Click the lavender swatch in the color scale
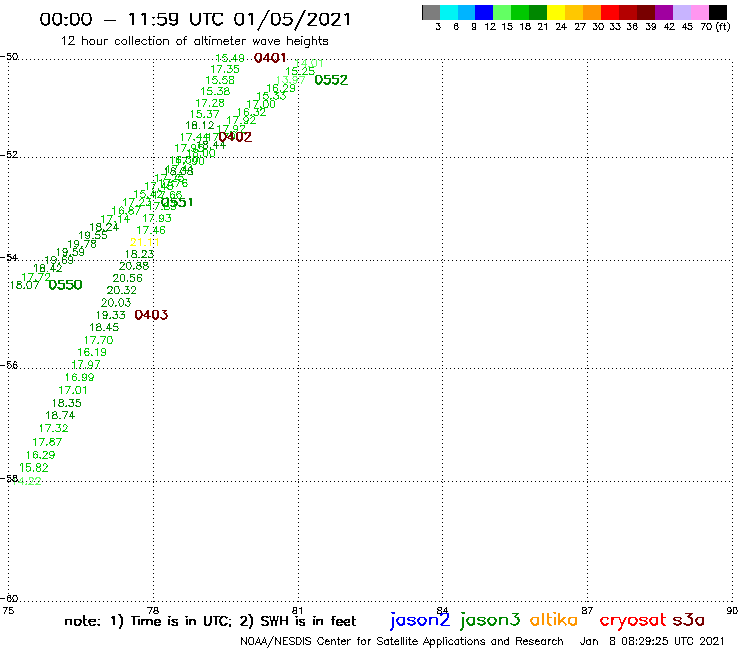740x650 pixels. (x=681, y=12)
